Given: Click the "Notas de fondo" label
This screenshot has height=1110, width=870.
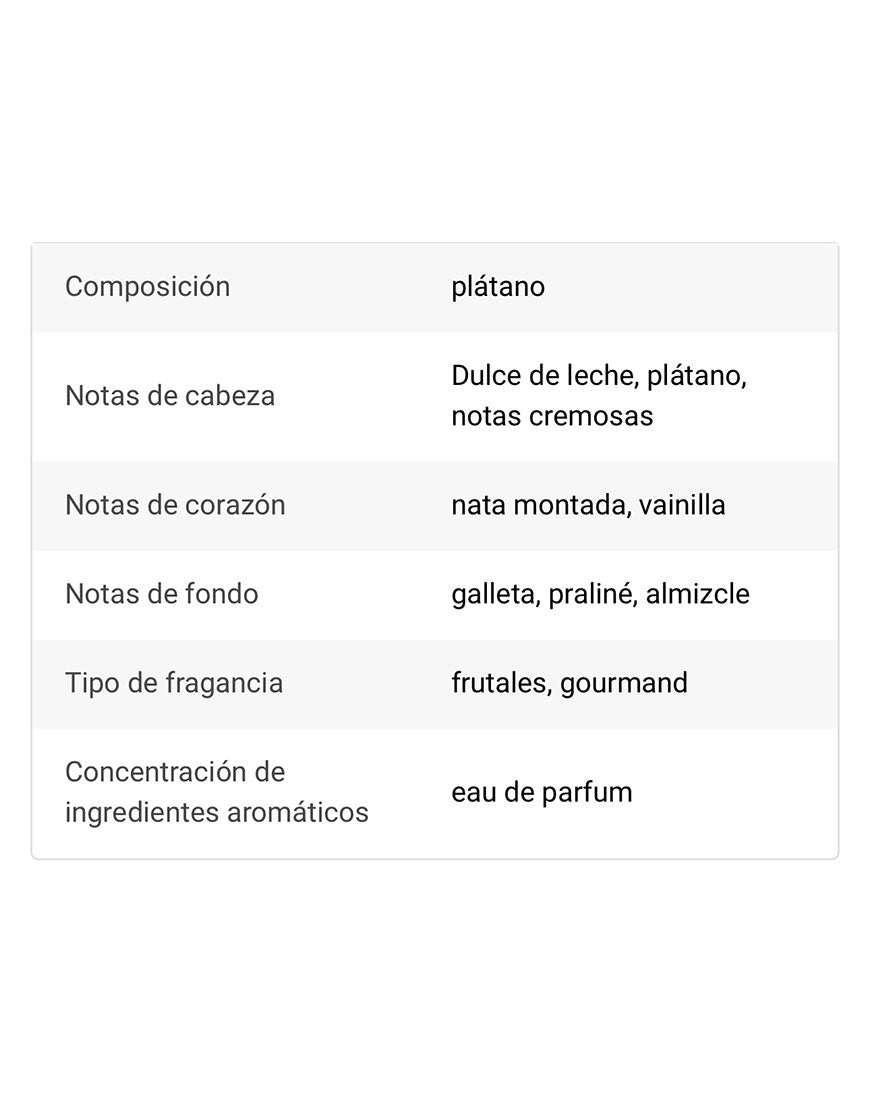Looking at the screenshot, I should [x=162, y=594].
